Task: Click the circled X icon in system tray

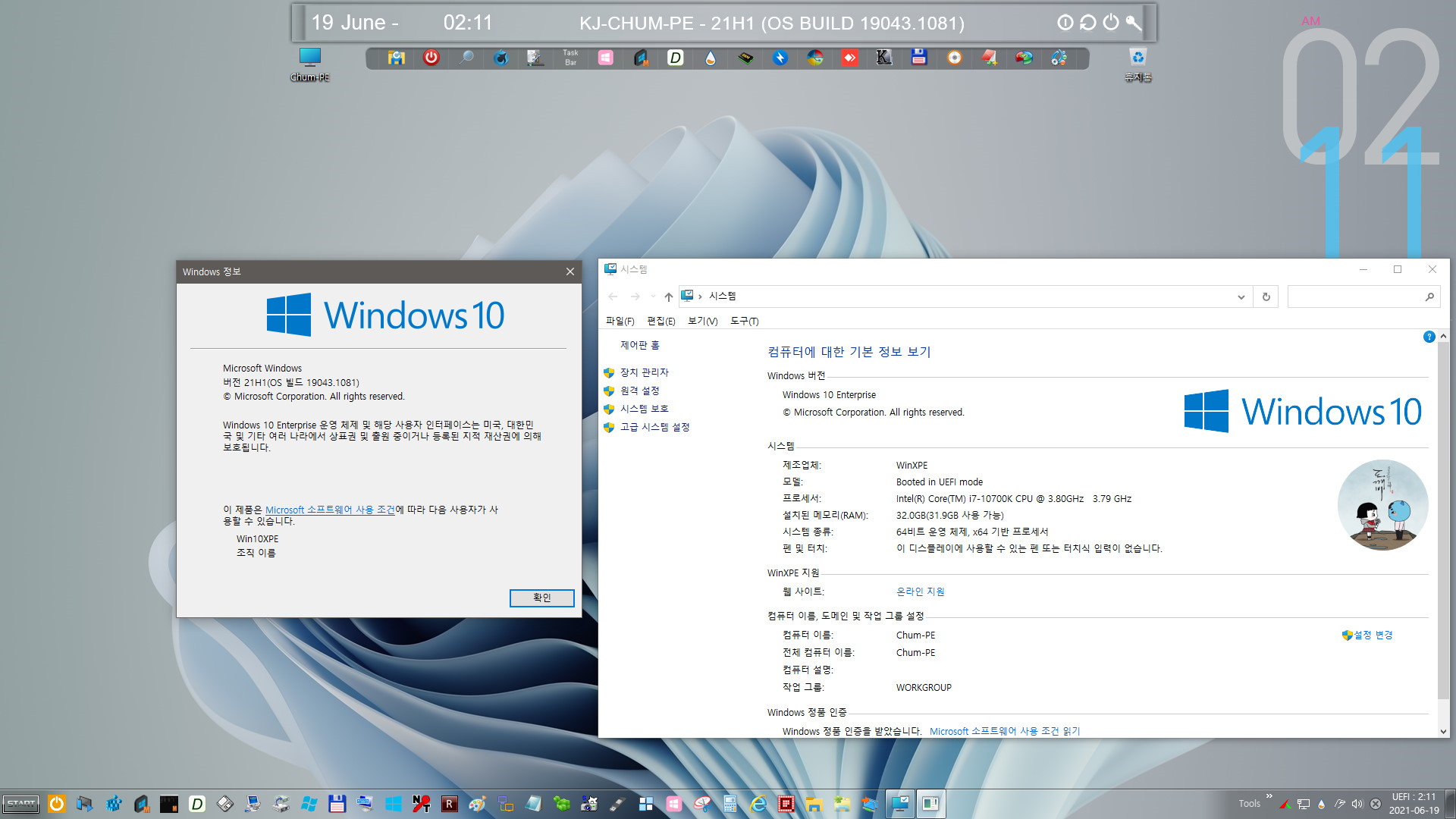Action: point(1375,804)
